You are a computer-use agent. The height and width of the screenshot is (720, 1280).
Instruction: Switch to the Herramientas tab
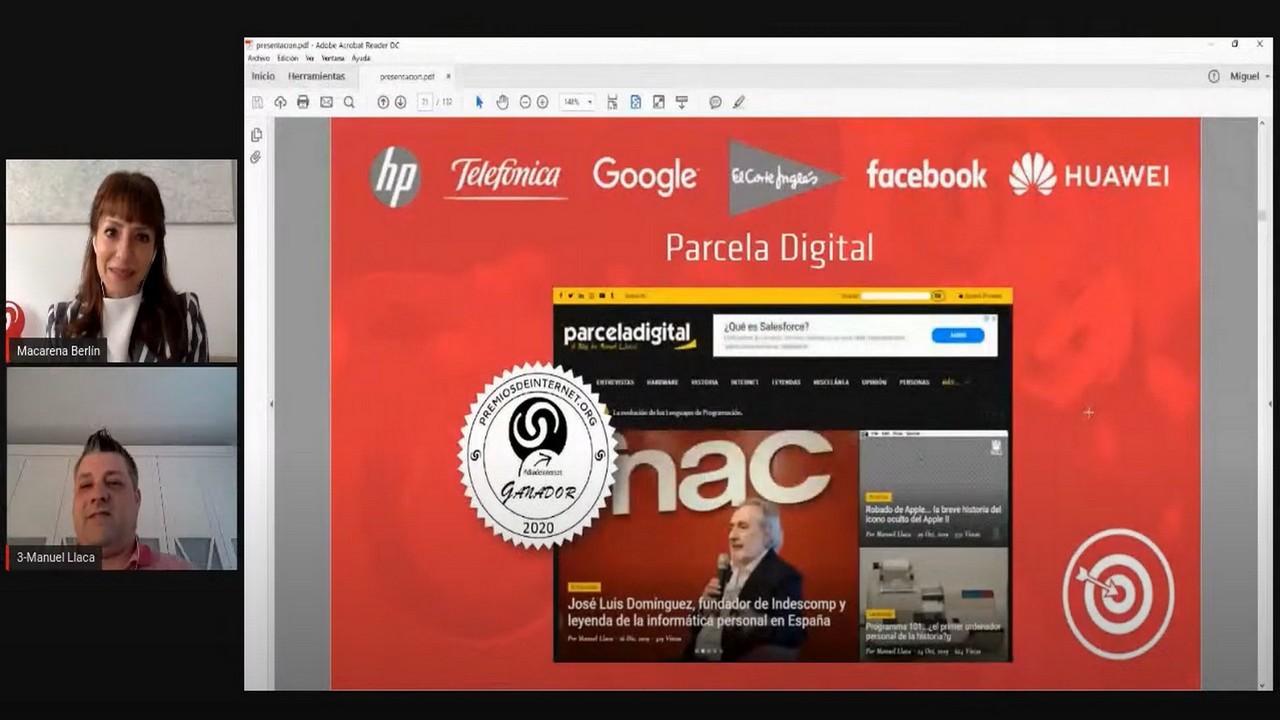pos(317,76)
